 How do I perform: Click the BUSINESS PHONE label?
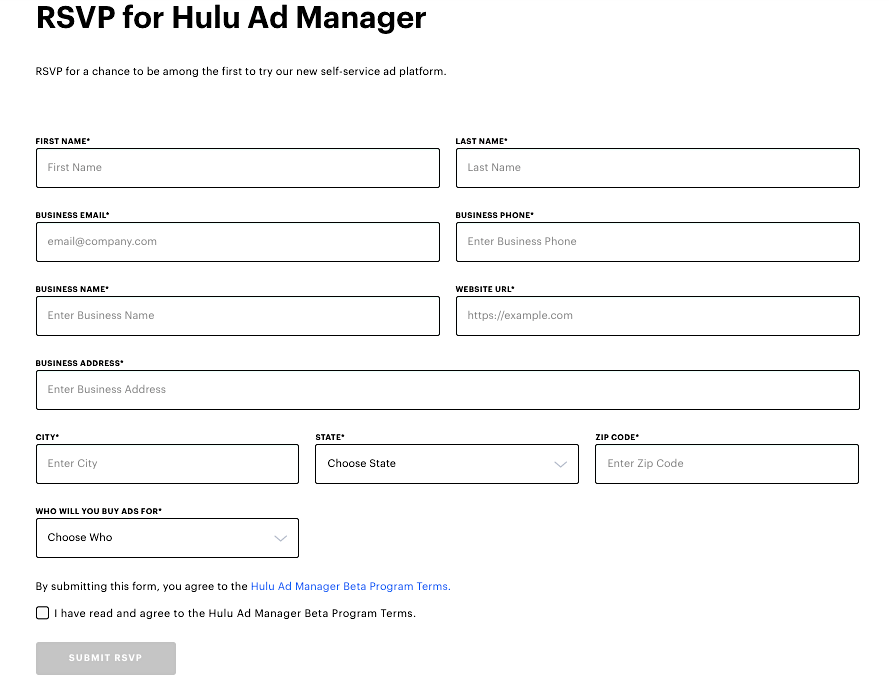pyautogui.click(x=494, y=215)
